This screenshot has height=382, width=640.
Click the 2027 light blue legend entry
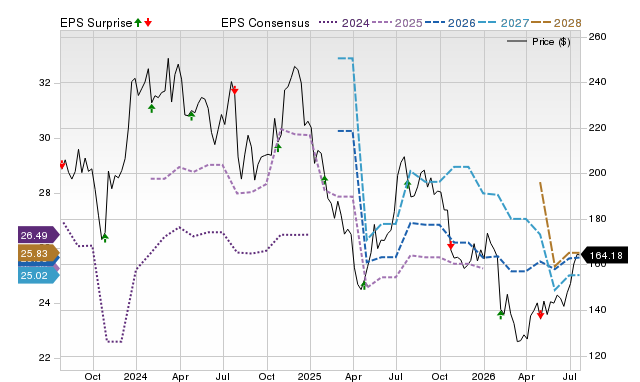[x=503, y=23]
